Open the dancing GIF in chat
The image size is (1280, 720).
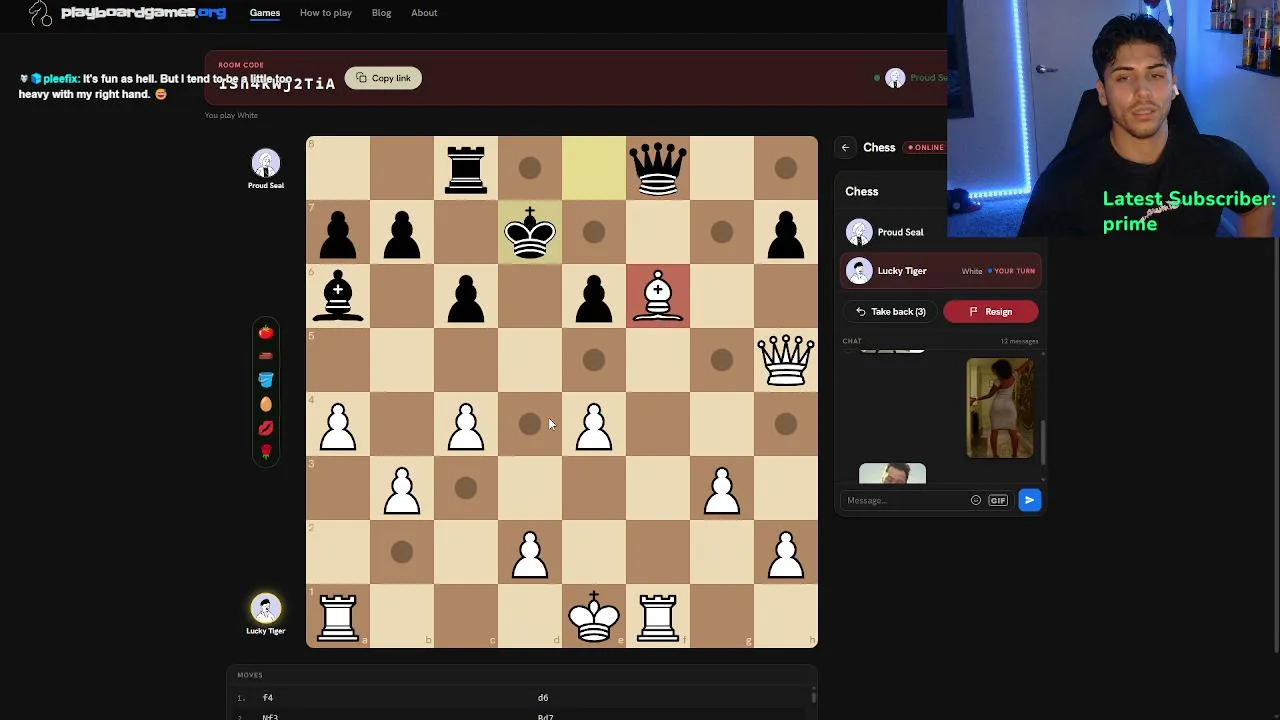click(1000, 408)
